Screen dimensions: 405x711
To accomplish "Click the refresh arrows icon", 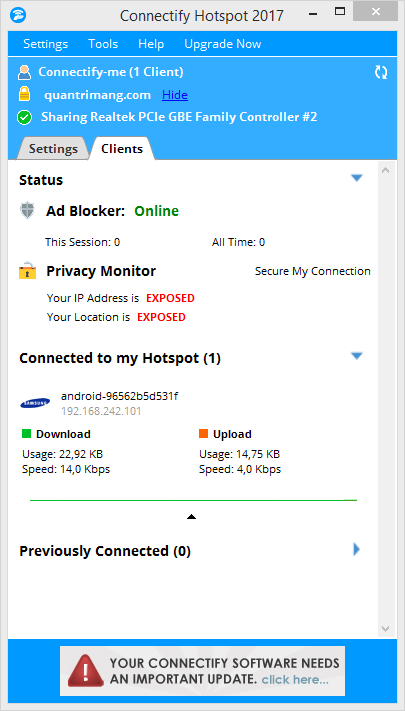I will pyautogui.click(x=381, y=72).
